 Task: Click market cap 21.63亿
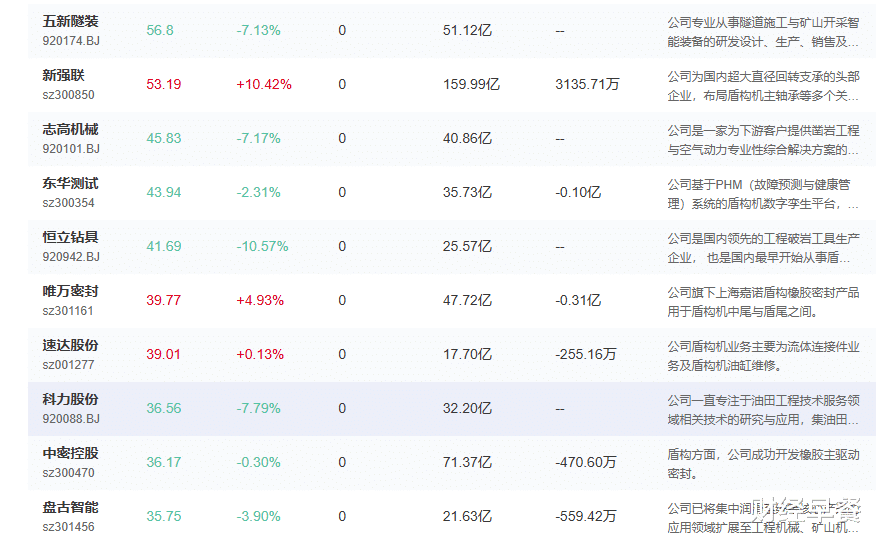point(467,516)
